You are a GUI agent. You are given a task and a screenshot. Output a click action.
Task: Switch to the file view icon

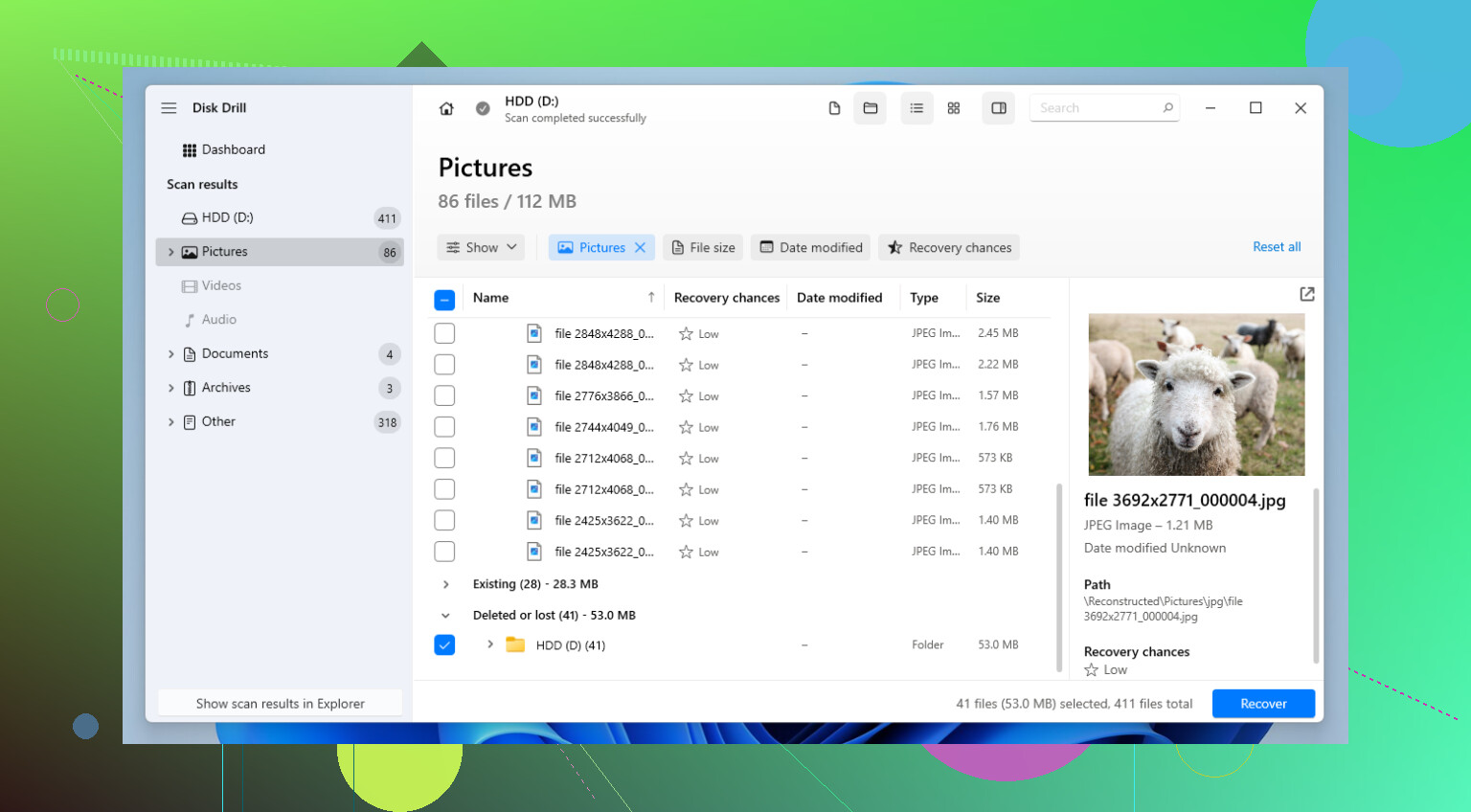(x=834, y=108)
